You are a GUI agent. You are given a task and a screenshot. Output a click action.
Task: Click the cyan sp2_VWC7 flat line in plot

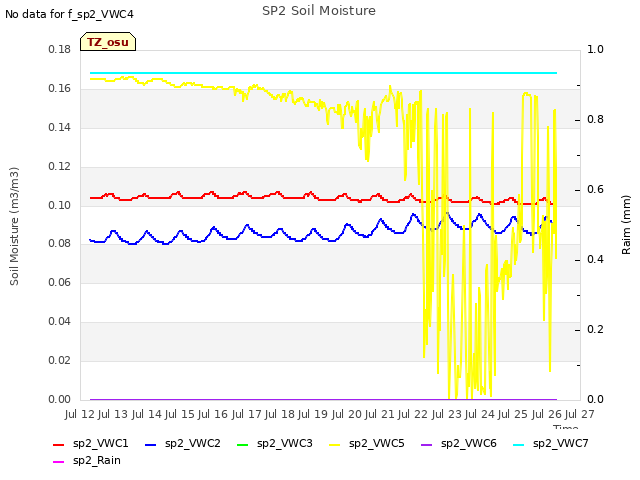tap(323, 73)
